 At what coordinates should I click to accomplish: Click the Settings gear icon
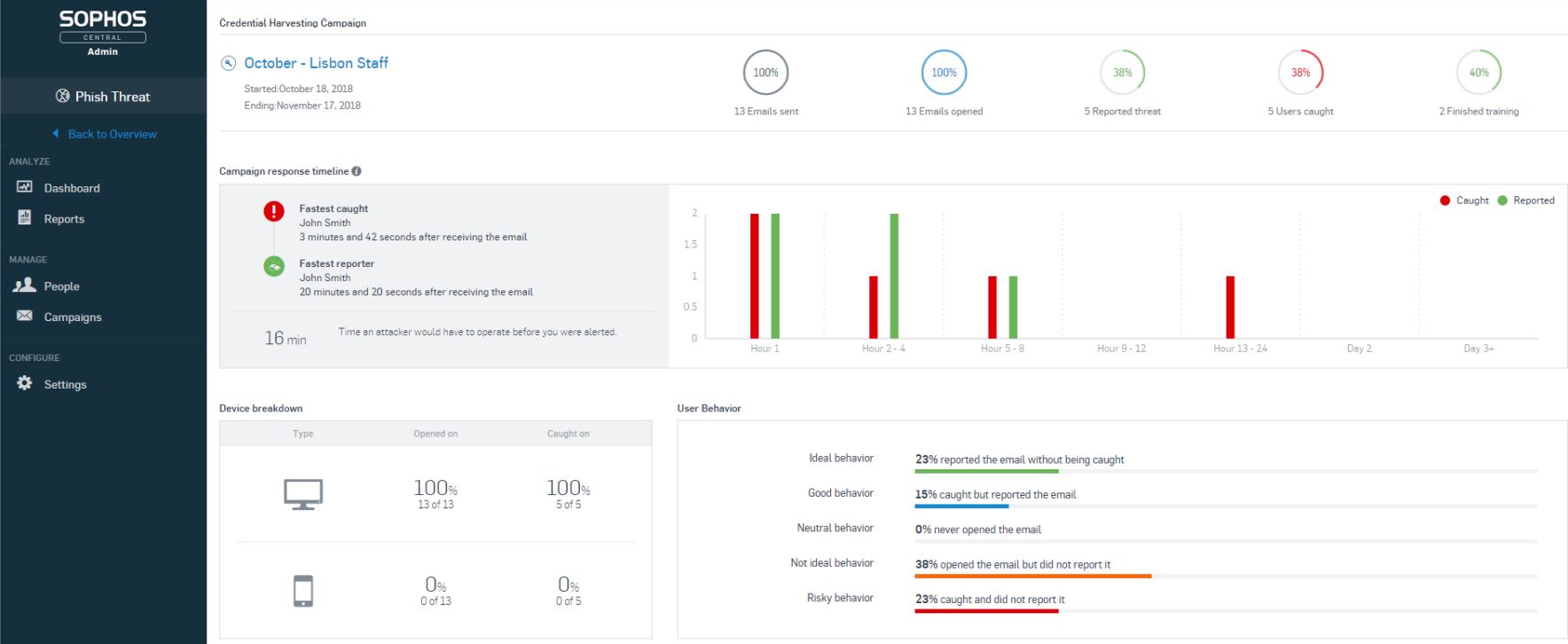[x=25, y=383]
